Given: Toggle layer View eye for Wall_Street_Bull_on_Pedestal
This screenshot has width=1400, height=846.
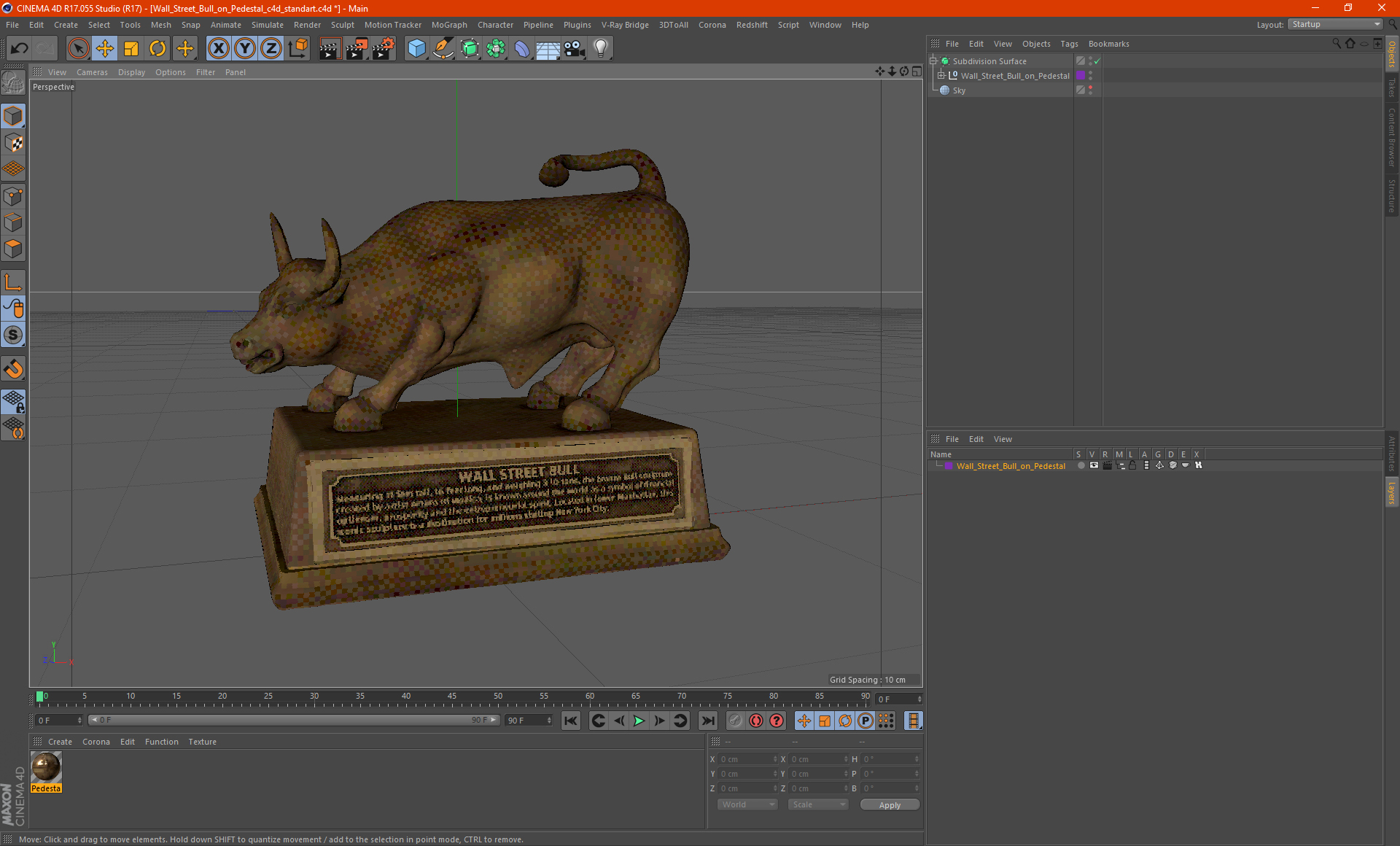Looking at the screenshot, I should click(x=1094, y=465).
